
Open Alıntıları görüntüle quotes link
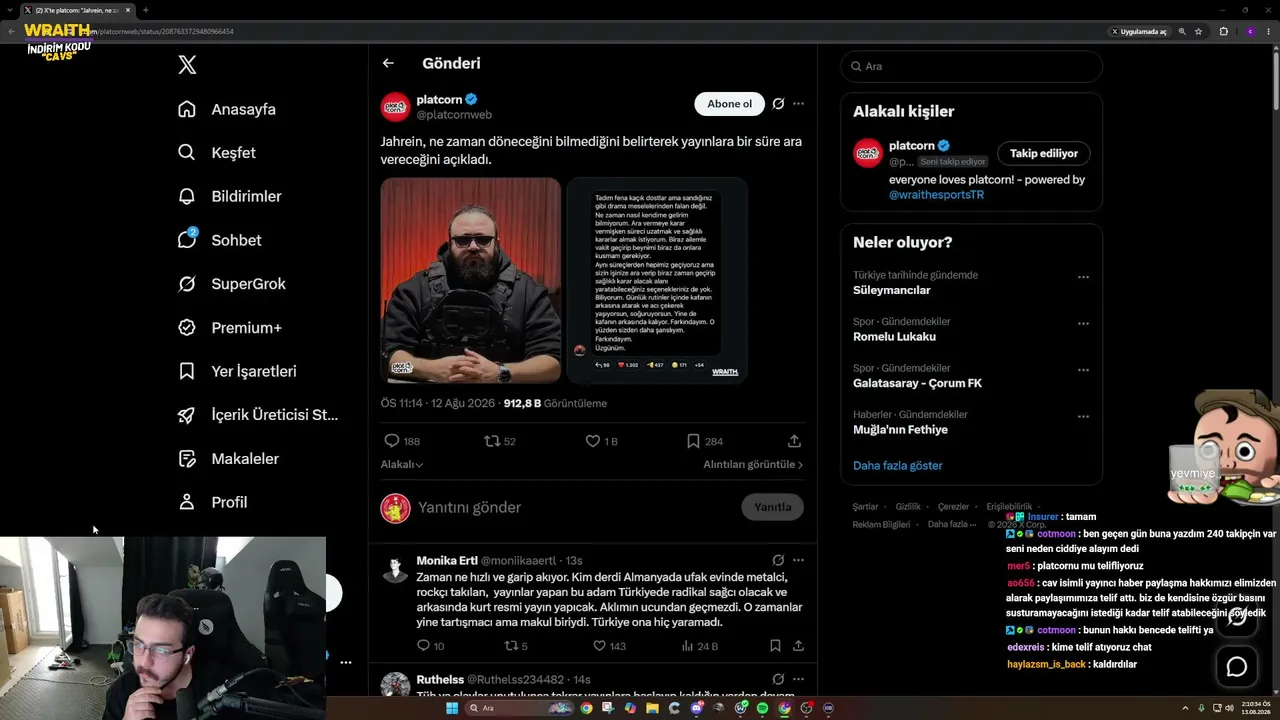(753, 465)
